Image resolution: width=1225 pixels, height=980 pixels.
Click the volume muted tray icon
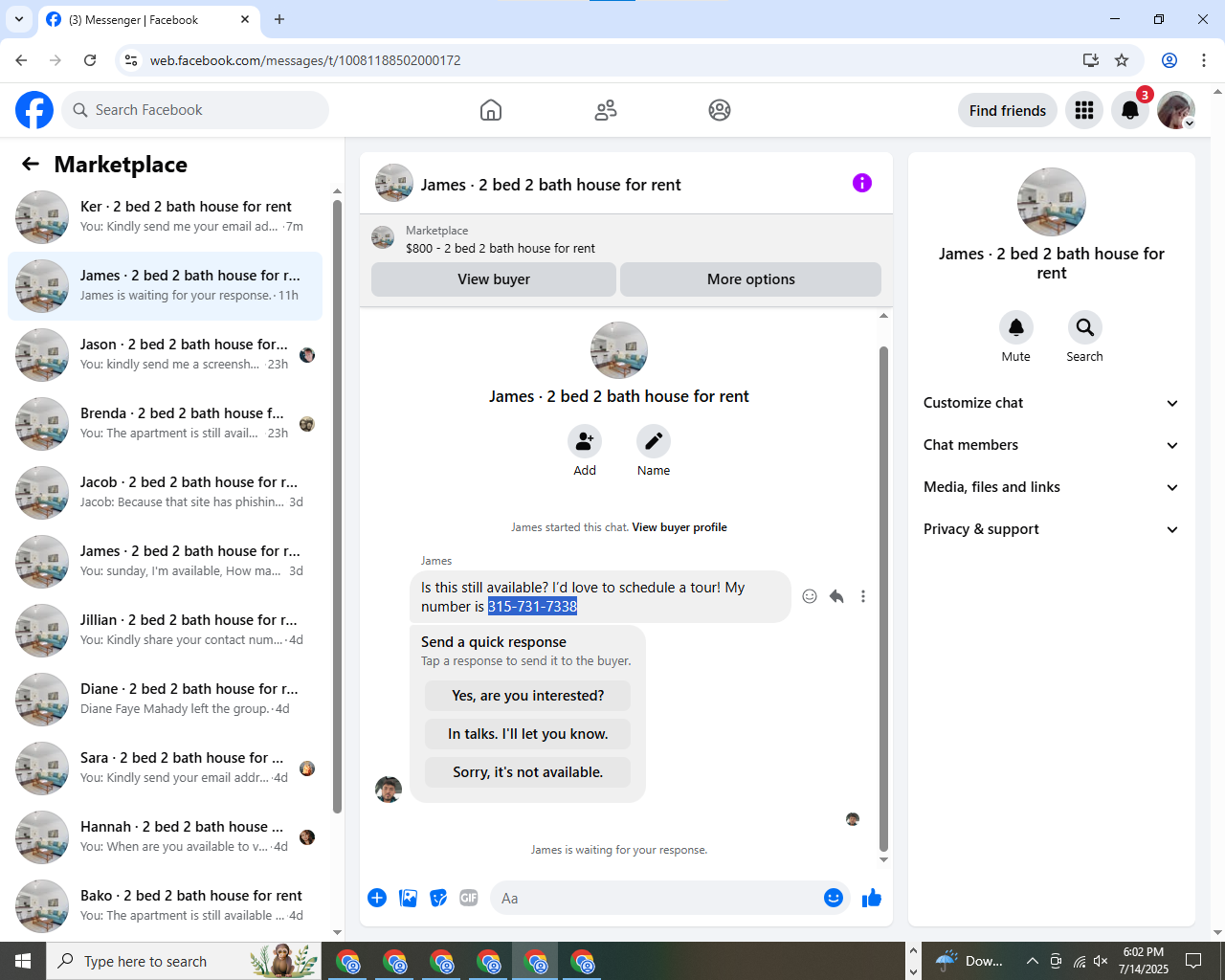point(1101,961)
